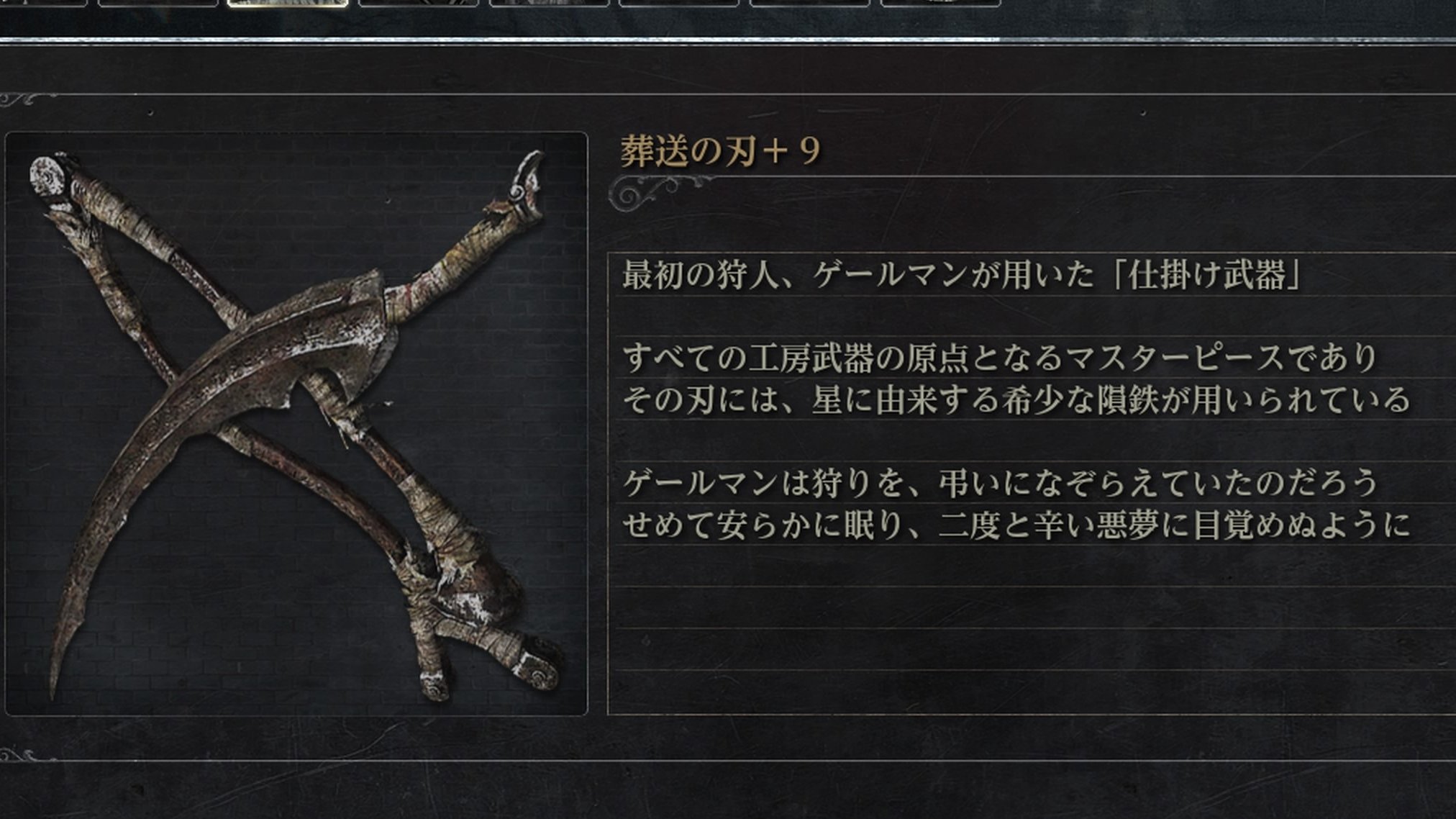Click the Burial Blade scythe image
This screenshot has height=819, width=1456.
click(296, 424)
